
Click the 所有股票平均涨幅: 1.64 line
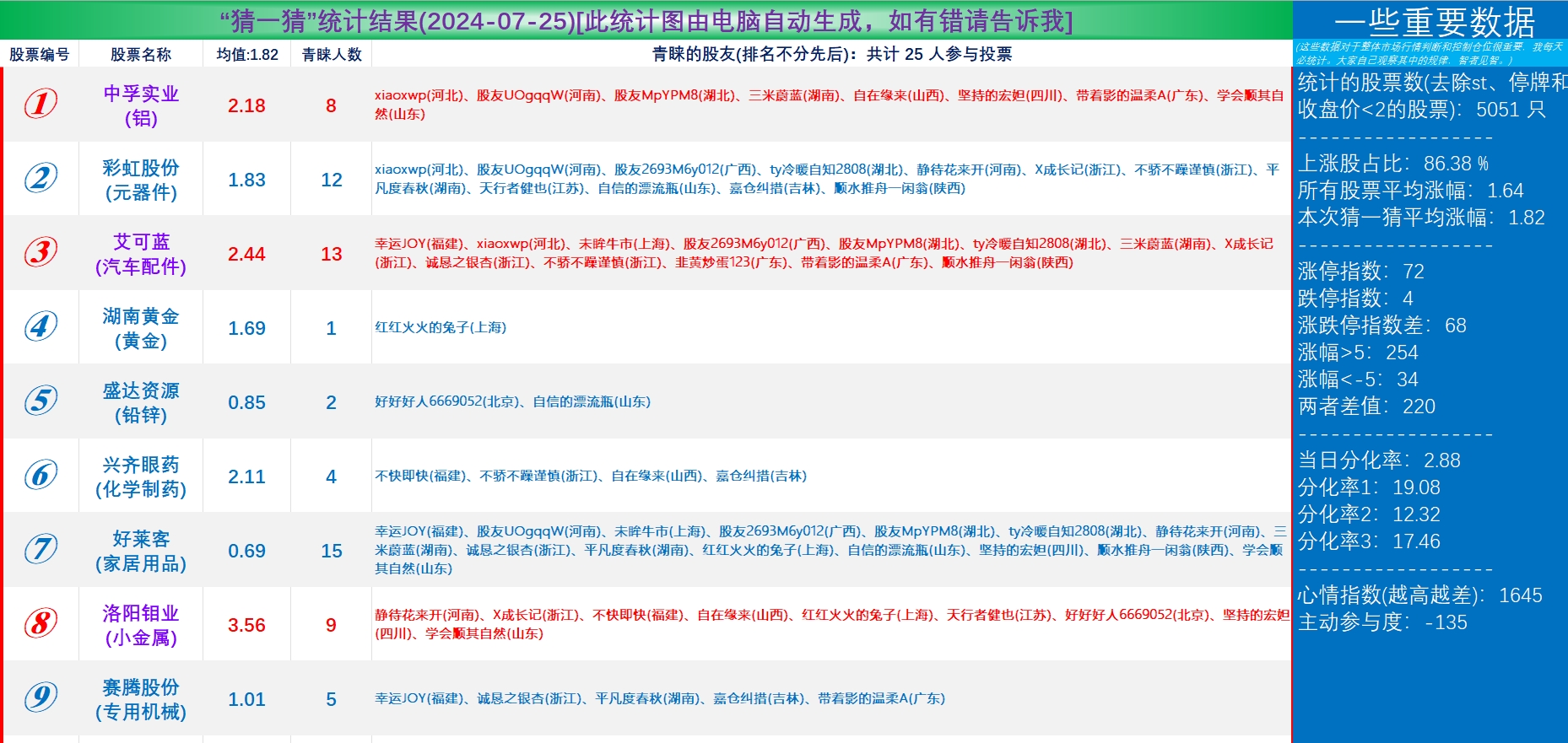click(x=1410, y=191)
